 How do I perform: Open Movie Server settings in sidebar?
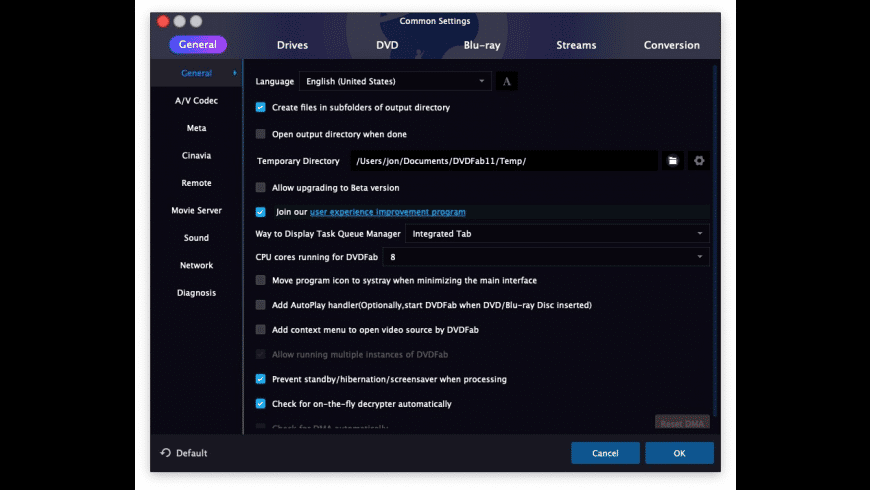(196, 211)
